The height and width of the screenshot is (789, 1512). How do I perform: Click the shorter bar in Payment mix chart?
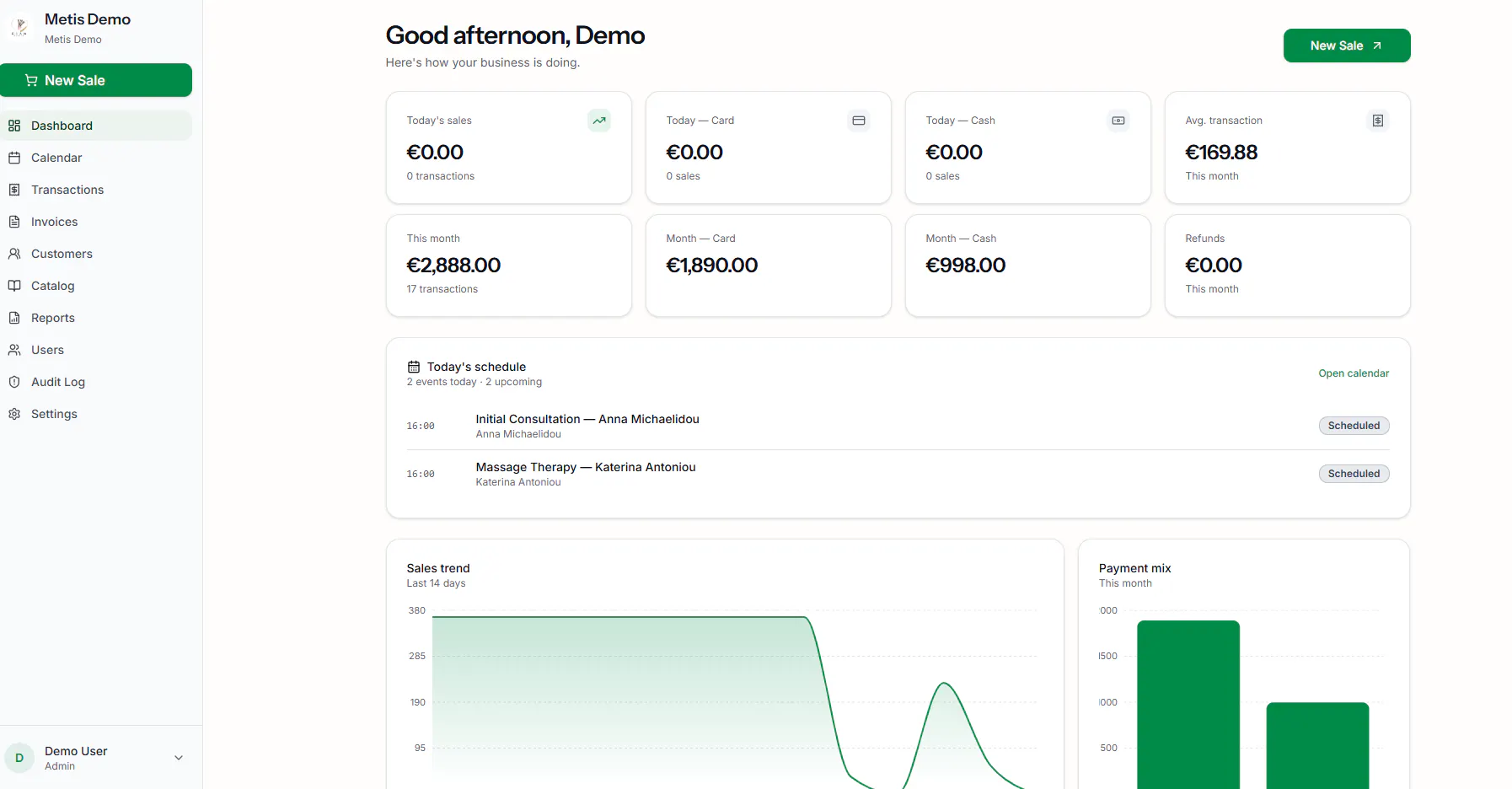1317,745
